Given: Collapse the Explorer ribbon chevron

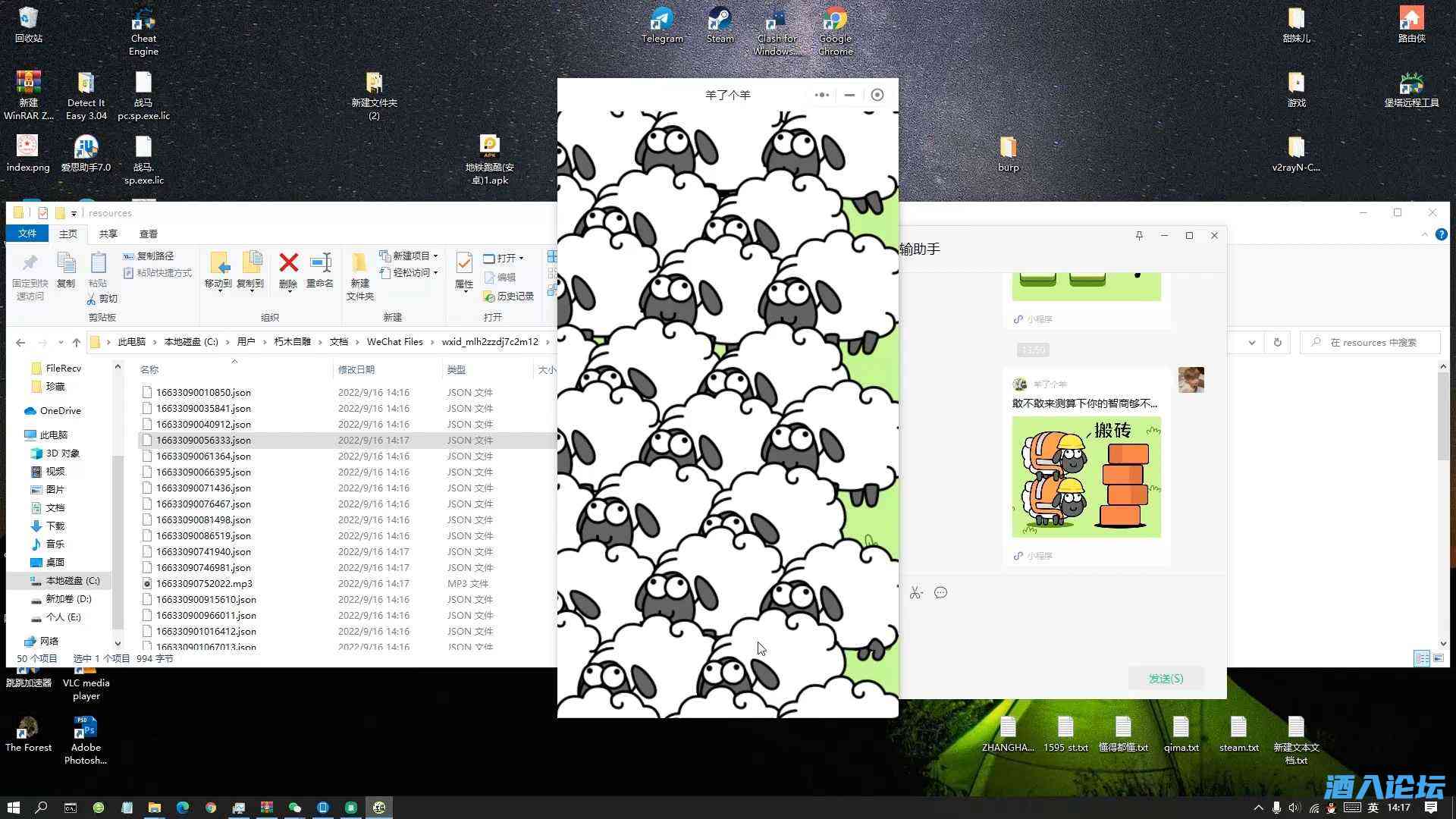Looking at the screenshot, I should click(1424, 235).
